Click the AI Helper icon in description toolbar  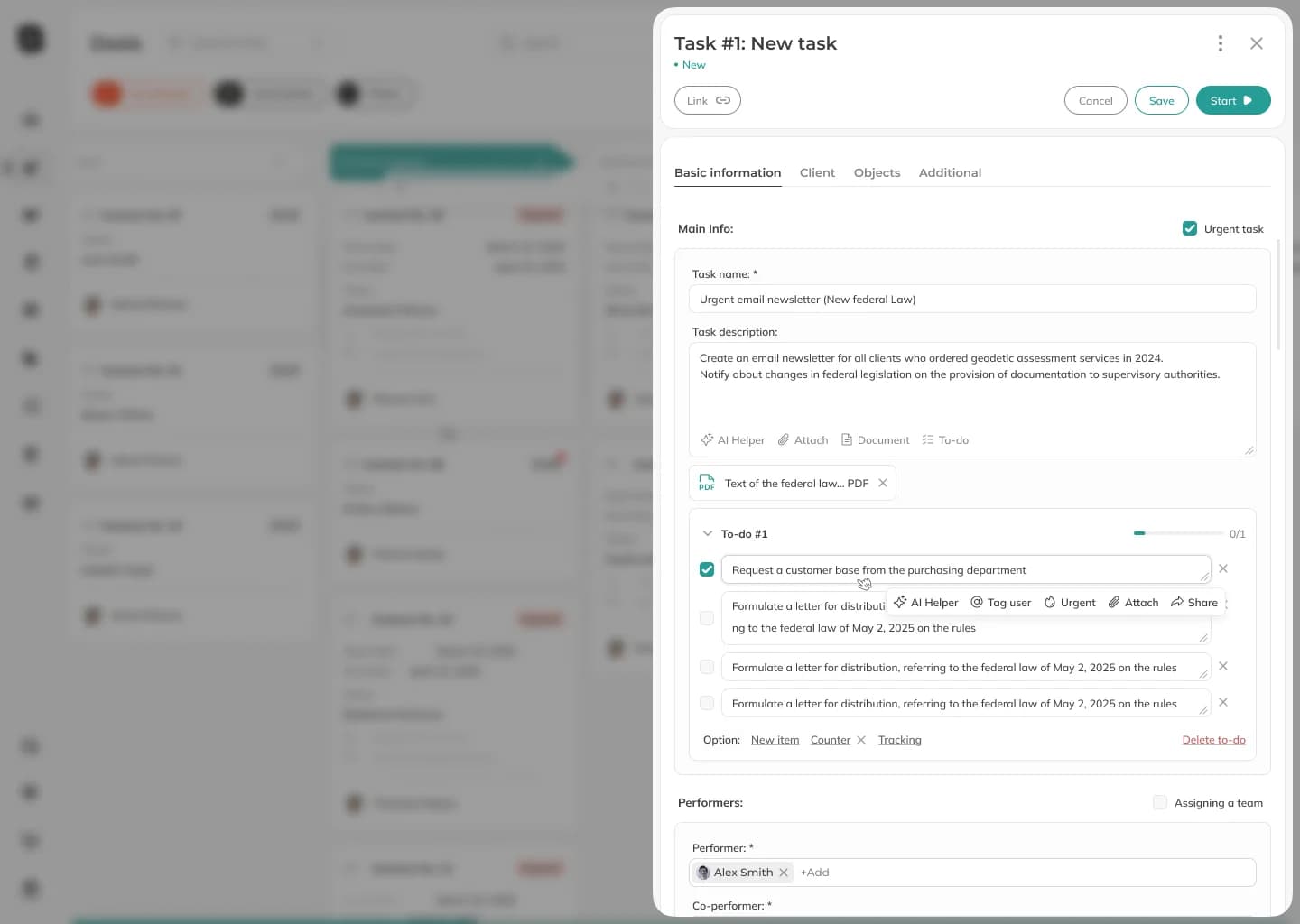click(x=732, y=440)
